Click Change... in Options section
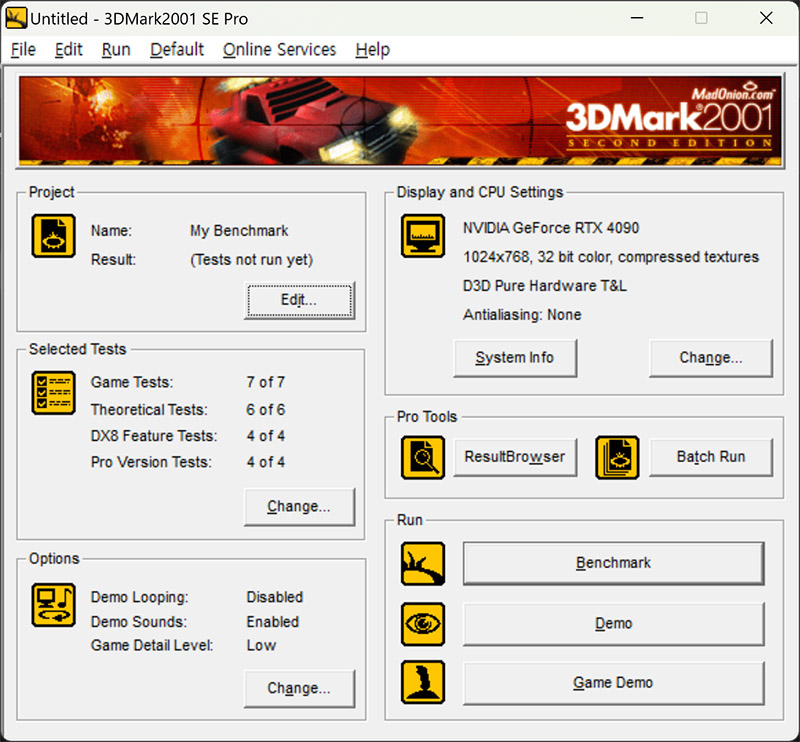Screen dimensions: 800x742 299,688
